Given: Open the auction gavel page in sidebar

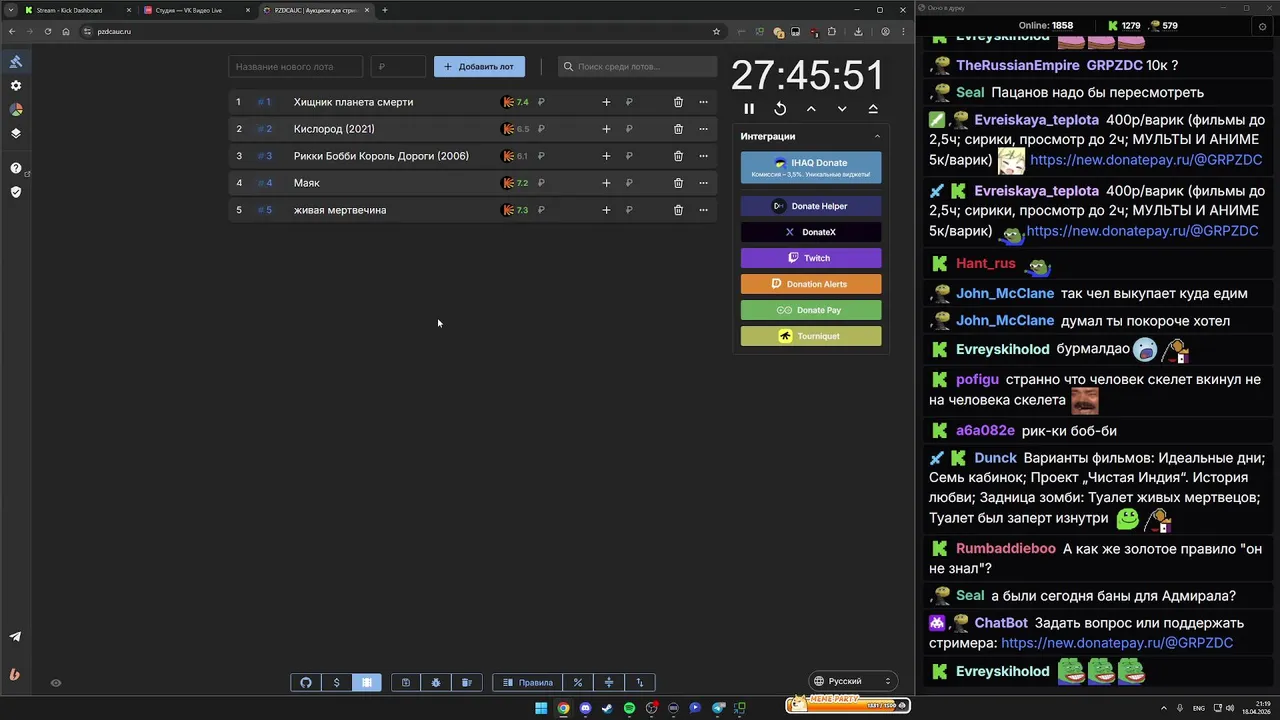Looking at the screenshot, I should point(16,62).
